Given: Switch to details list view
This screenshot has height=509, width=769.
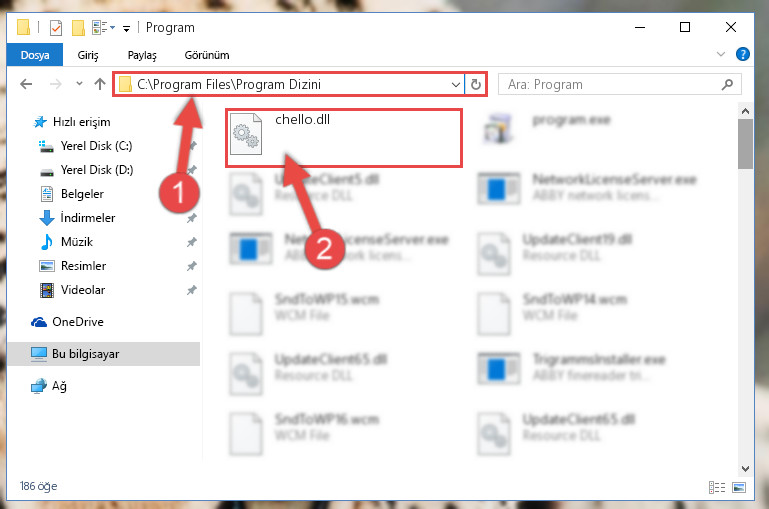Looking at the screenshot, I should (717, 487).
